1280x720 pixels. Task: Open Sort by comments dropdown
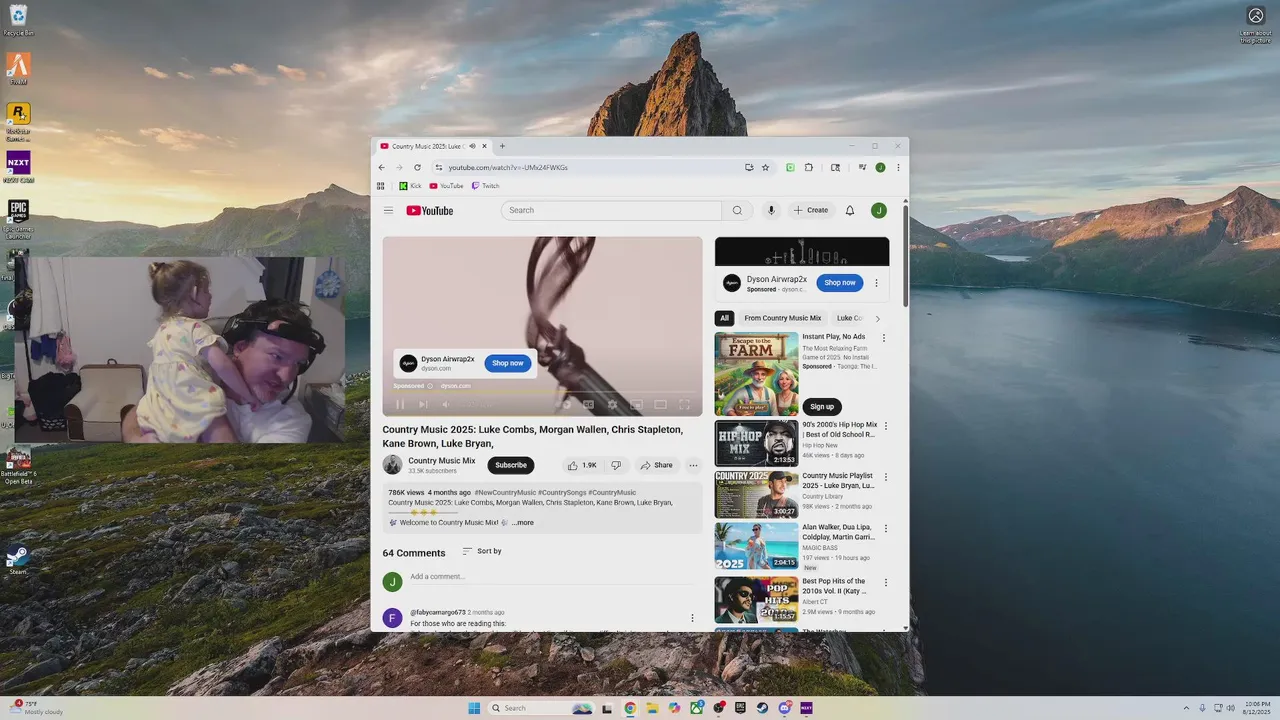[x=482, y=551]
